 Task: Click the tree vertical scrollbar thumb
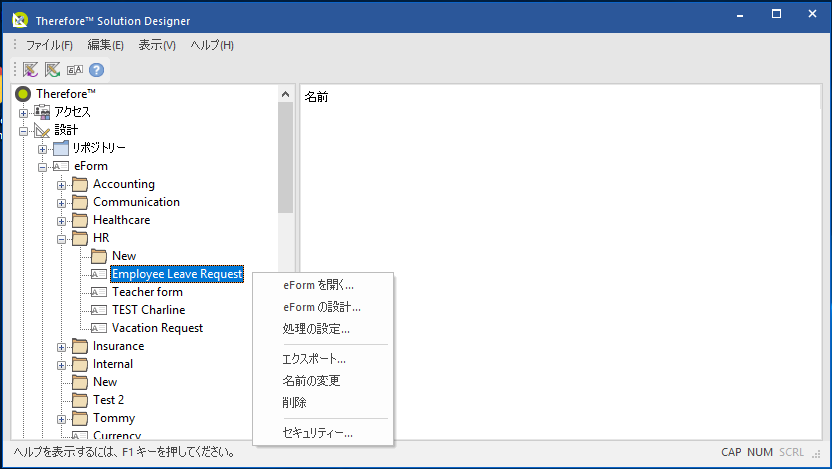(x=285, y=158)
